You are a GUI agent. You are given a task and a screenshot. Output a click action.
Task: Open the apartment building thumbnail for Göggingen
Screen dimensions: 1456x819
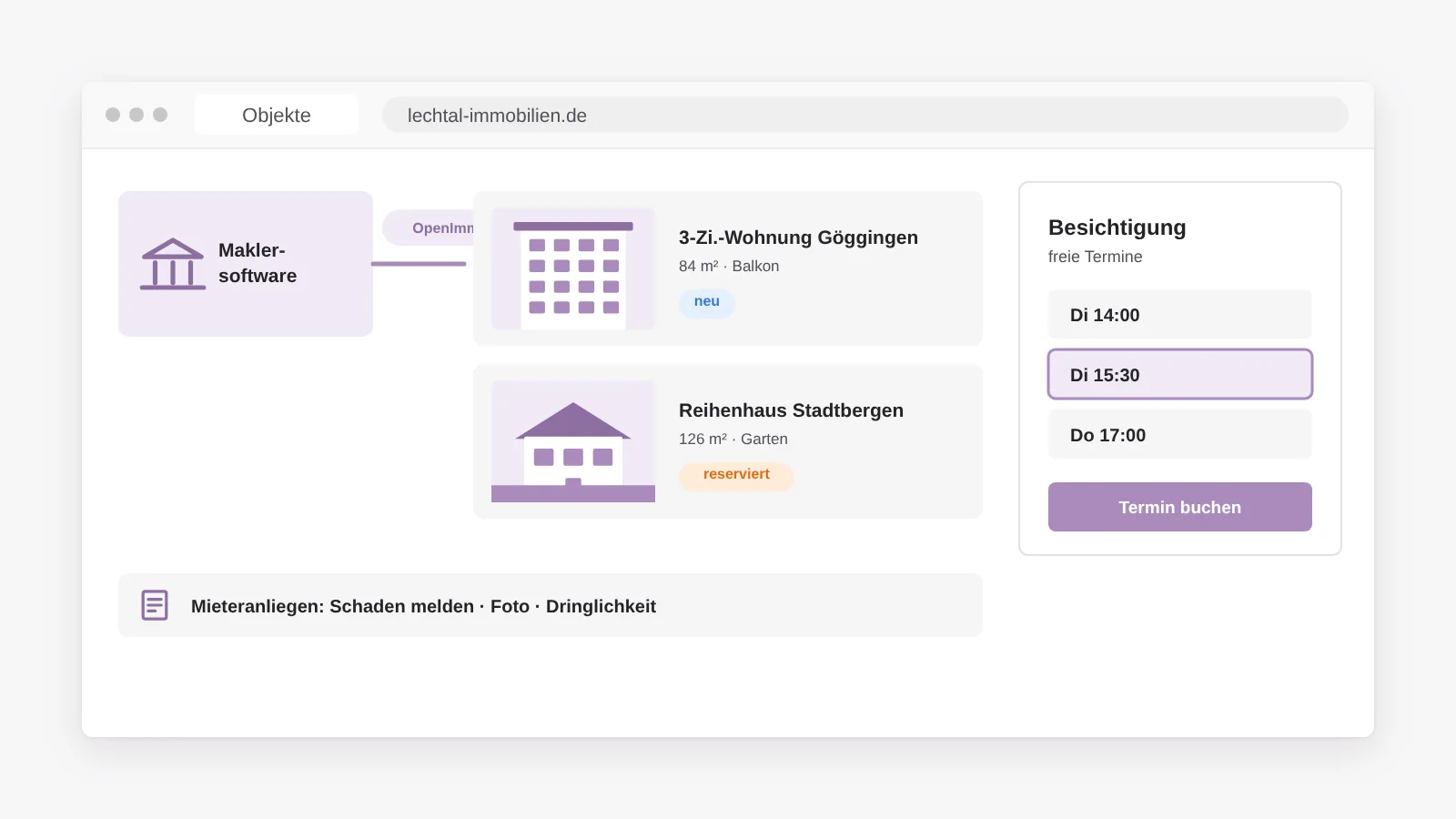pos(573,268)
